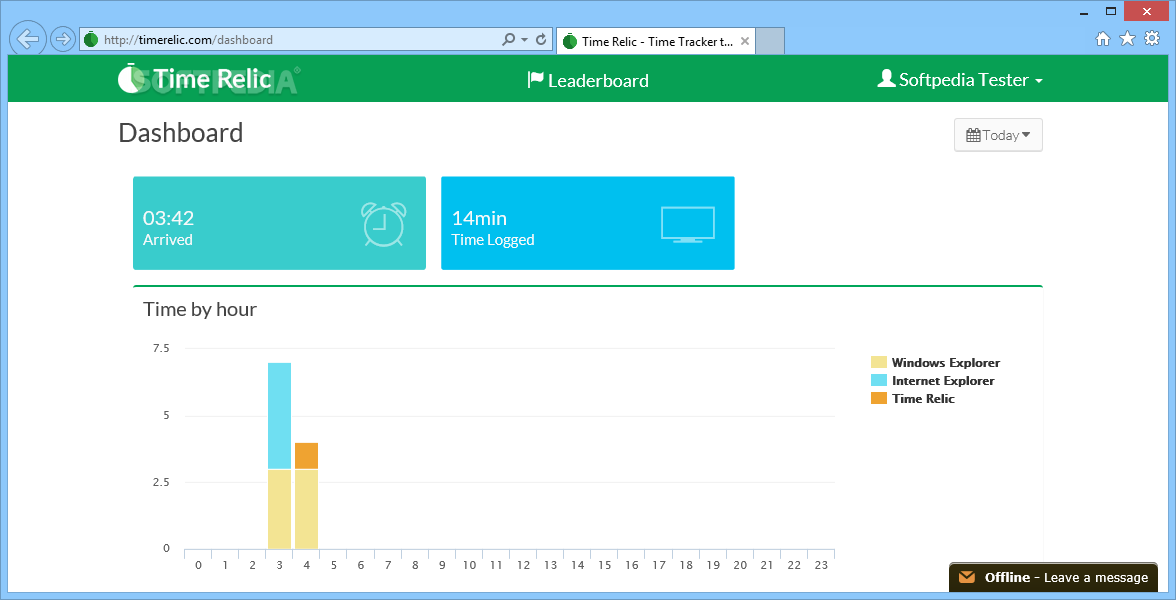Maximize the browser window
Image resolution: width=1176 pixels, height=600 pixels.
(1112, 10)
